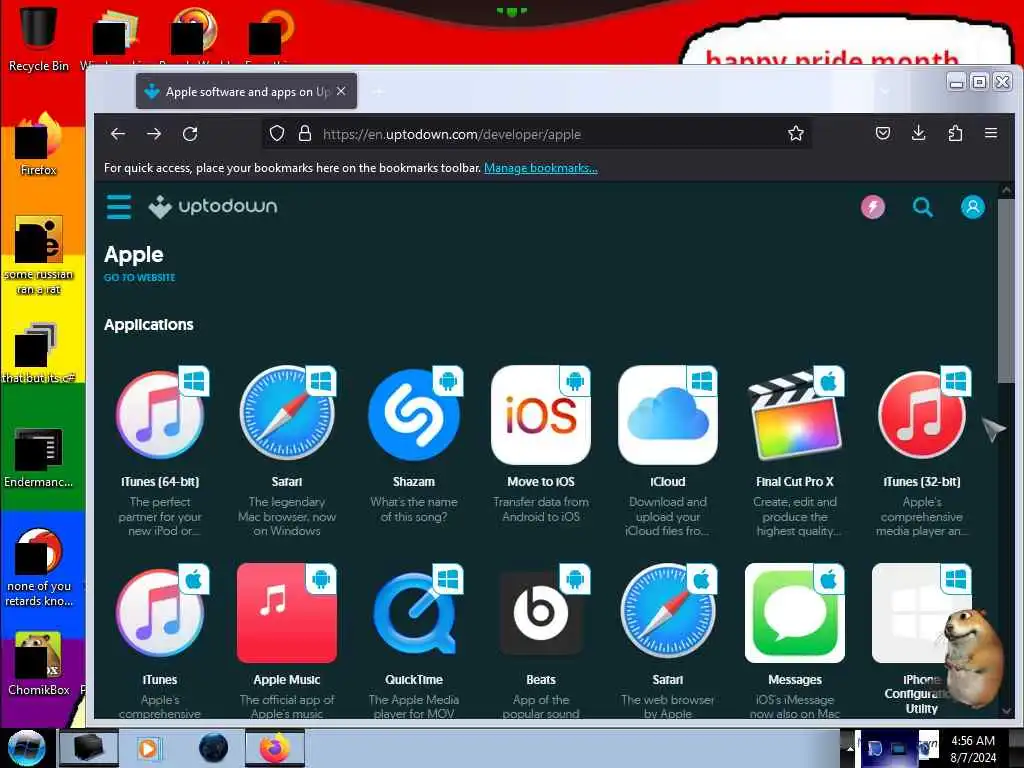This screenshot has height=768, width=1024.
Task: Open the Mac iTunes icon above 'Apple's comprehensive'
Action: click(160, 613)
